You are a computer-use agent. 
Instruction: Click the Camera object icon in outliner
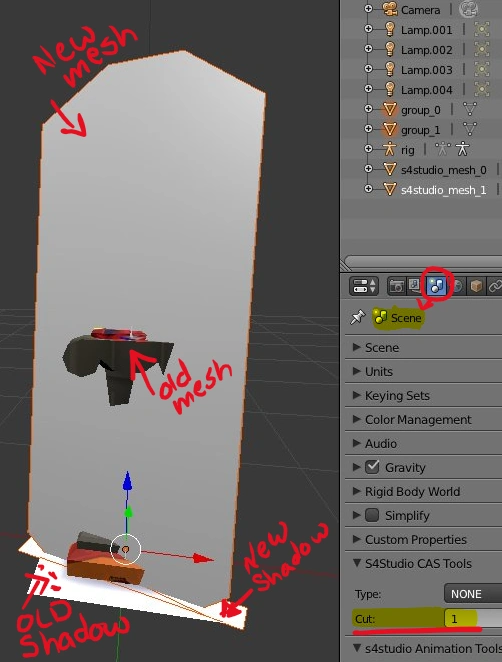coord(390,9)
